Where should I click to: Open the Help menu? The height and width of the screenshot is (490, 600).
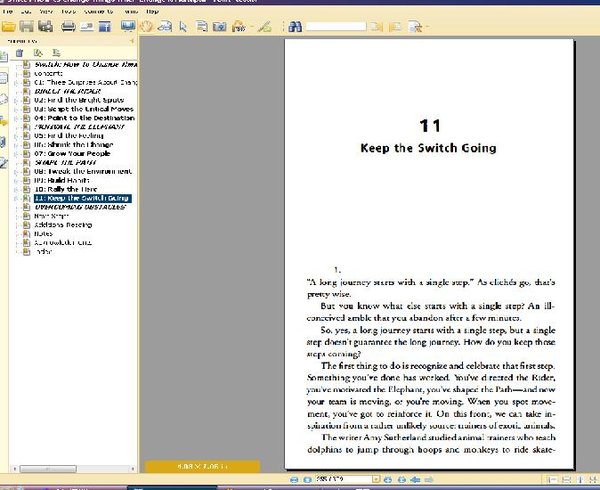click(152, 12)
